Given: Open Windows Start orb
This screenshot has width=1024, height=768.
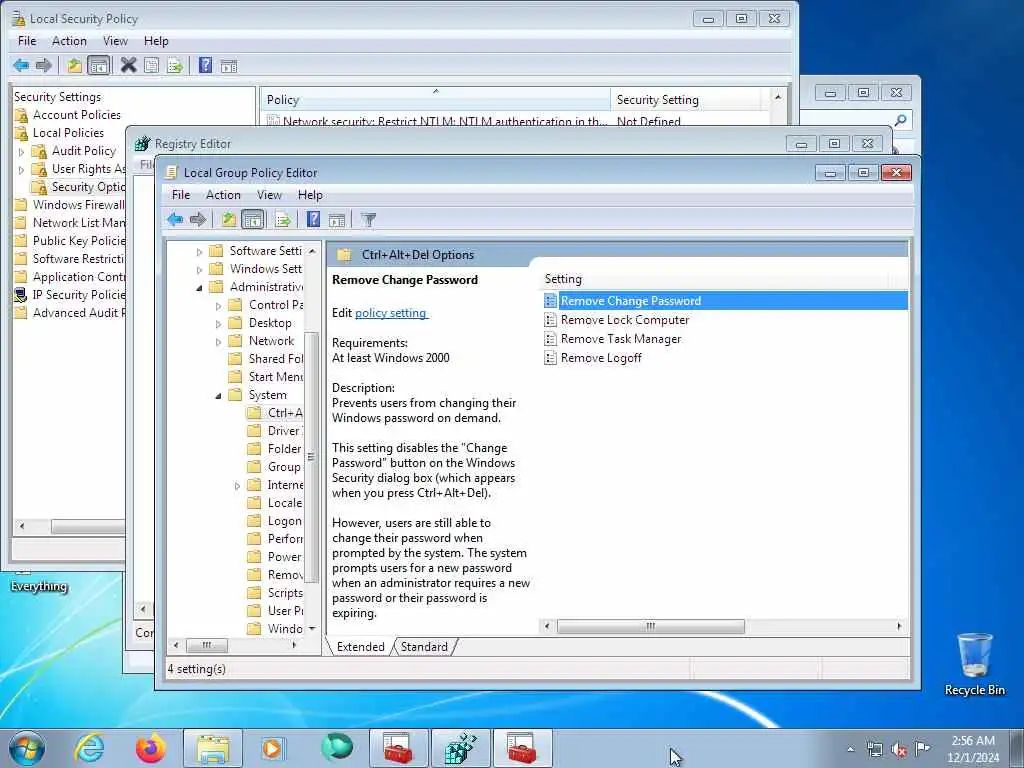Looking at the screenshot, I should point(27,748).
